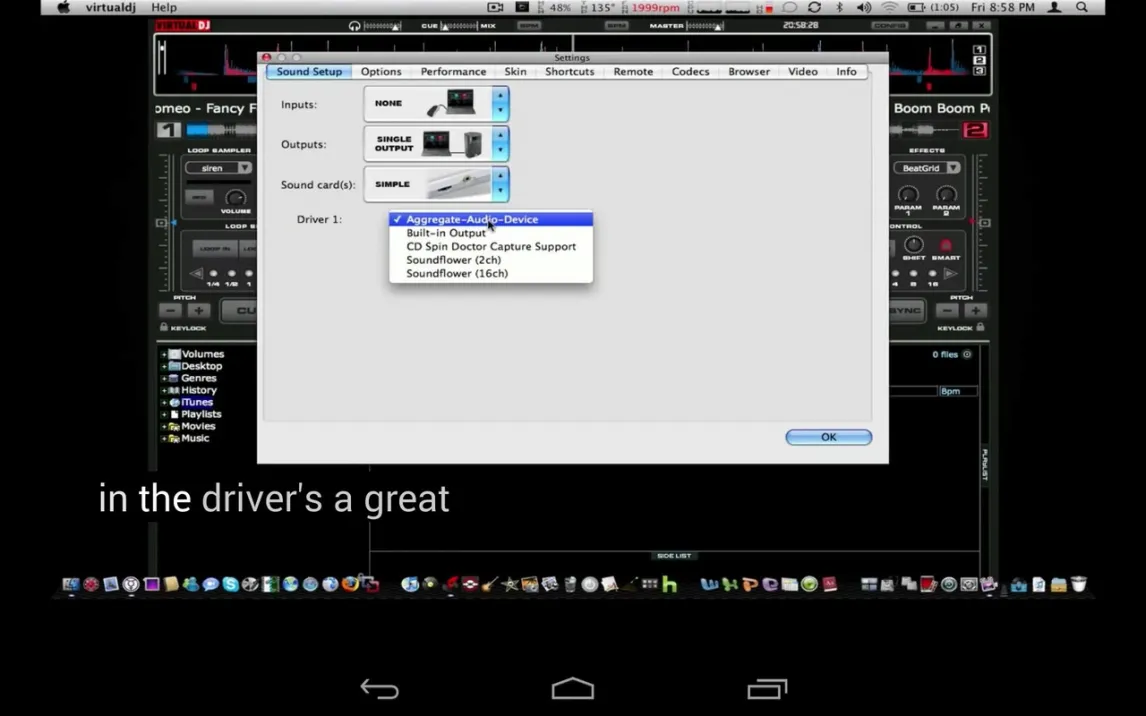Switch to the Performance tab
This screenshot has height=716, width=1146.
tap(453, 72)
